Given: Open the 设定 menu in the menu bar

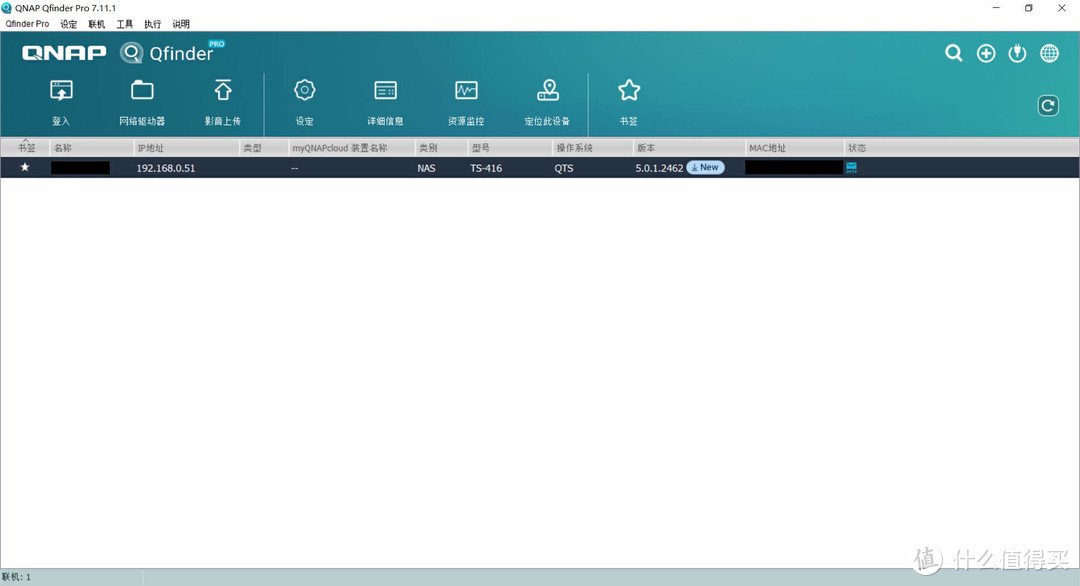Looking at the screenshot, I should 69,23.
